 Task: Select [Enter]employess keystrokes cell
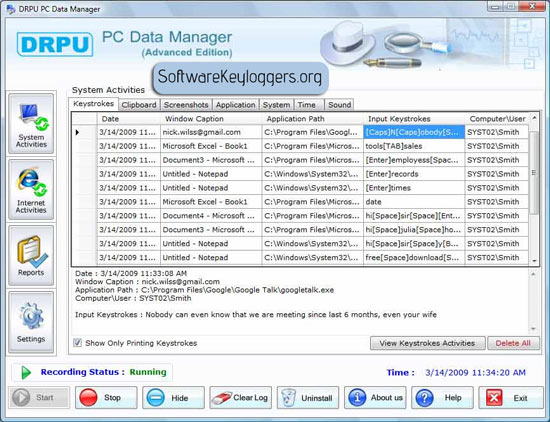pos(414,160)
